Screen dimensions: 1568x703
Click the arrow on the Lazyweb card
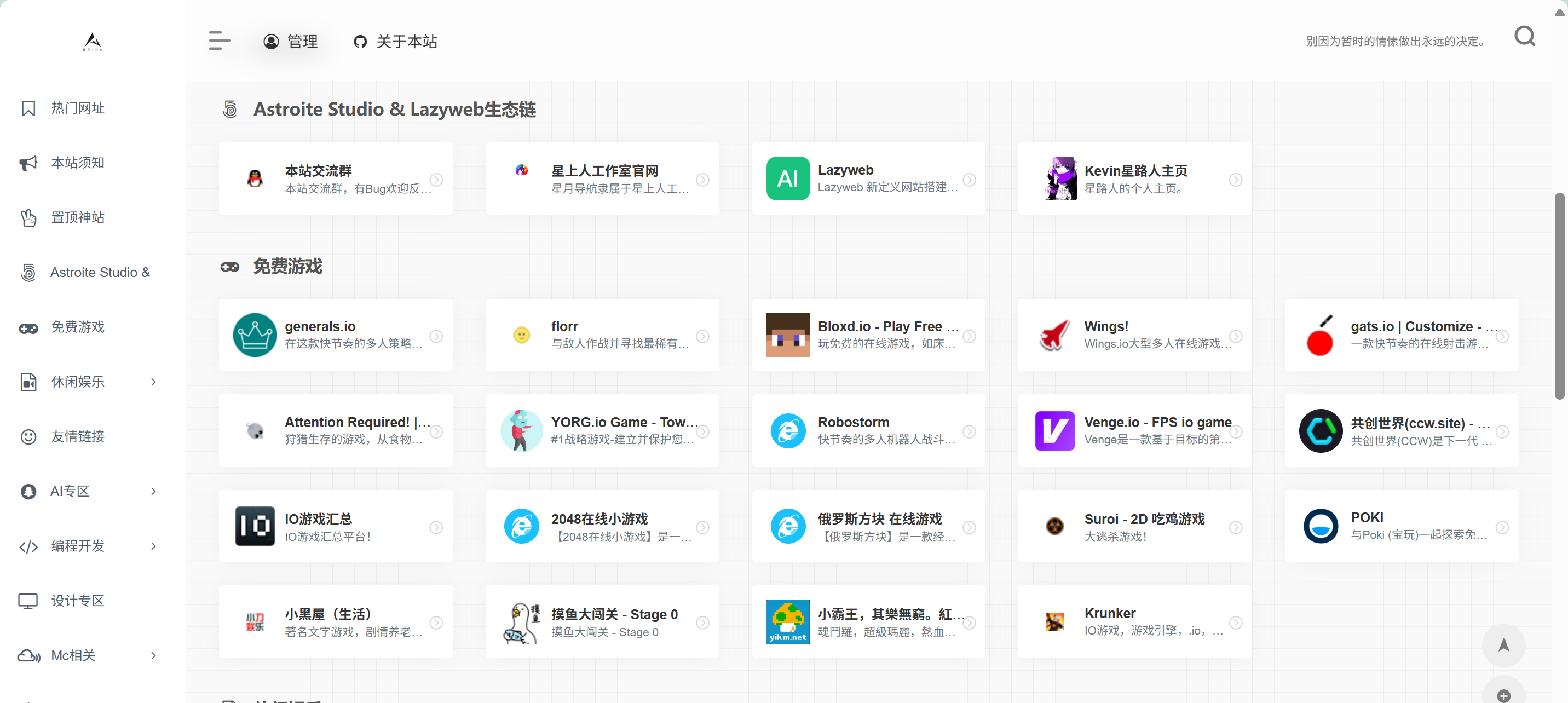point(969,180)
